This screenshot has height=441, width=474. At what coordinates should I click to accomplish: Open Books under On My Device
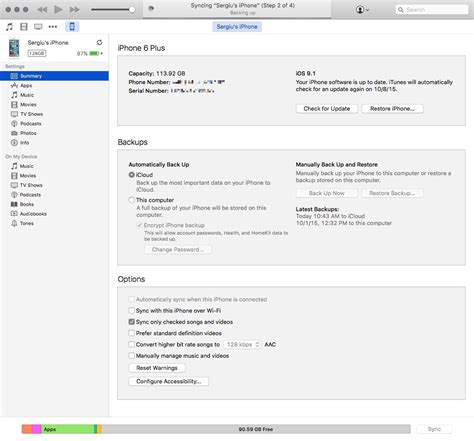tap(54, 204)
